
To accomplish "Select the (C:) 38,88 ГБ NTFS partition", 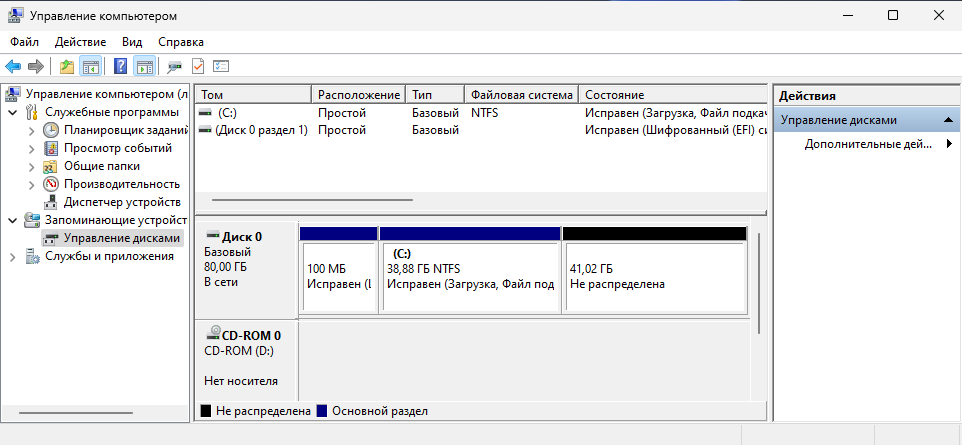I will click(x=471, y=271).
